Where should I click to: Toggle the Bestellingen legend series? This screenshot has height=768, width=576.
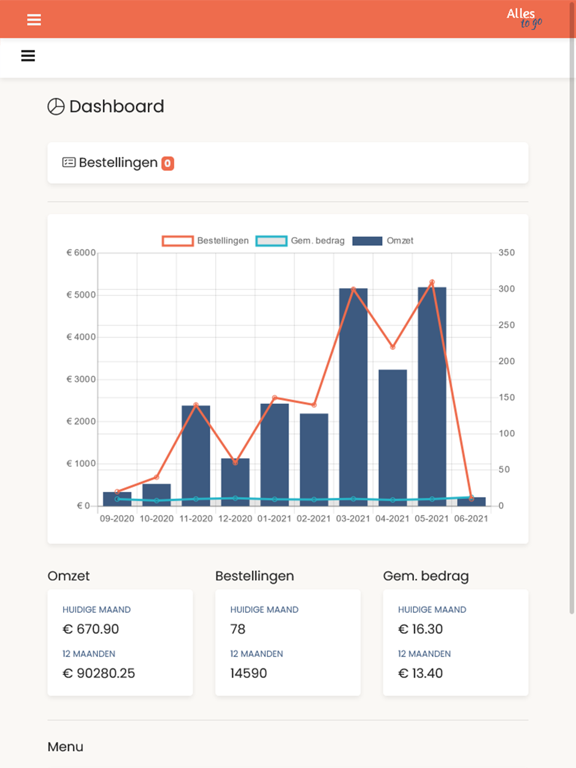click(x=205, y=240)
